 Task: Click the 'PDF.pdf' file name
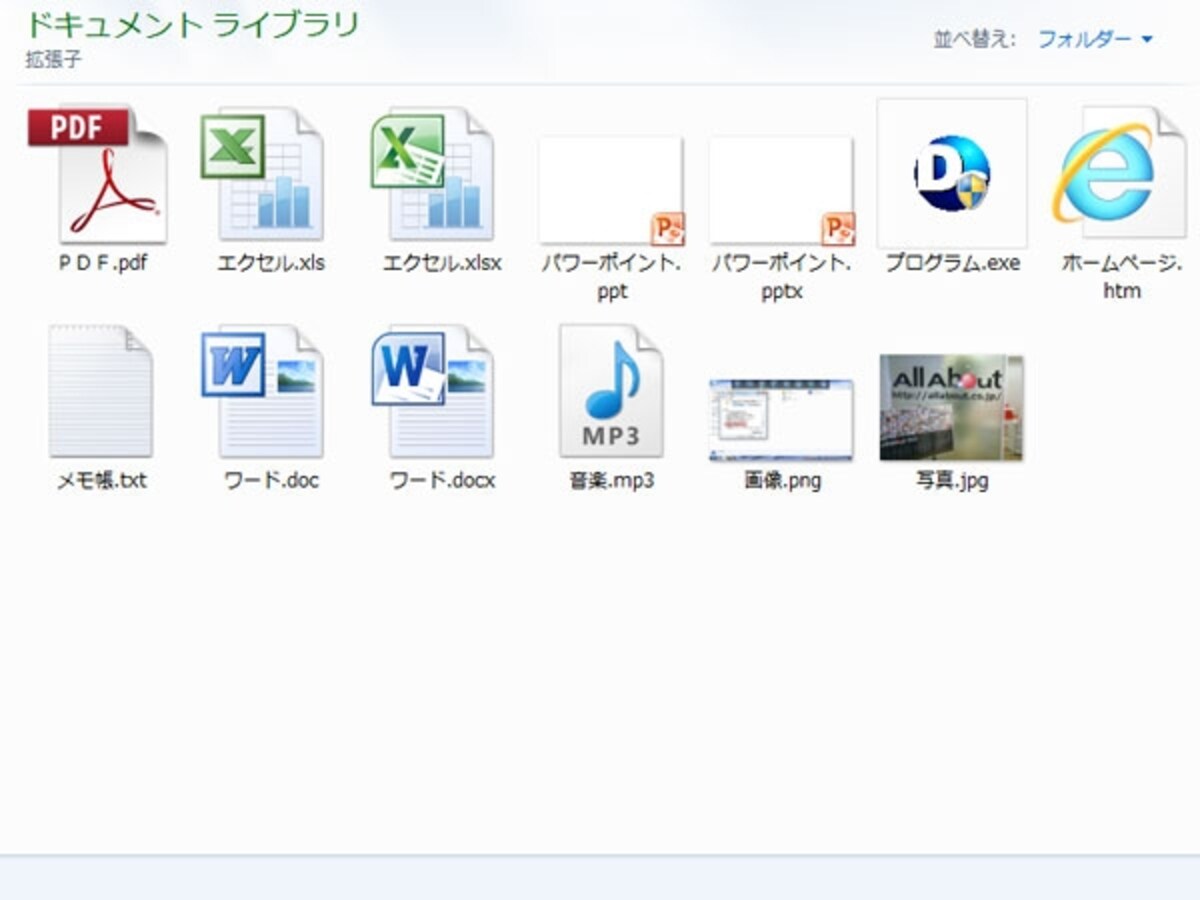point(102,264)
